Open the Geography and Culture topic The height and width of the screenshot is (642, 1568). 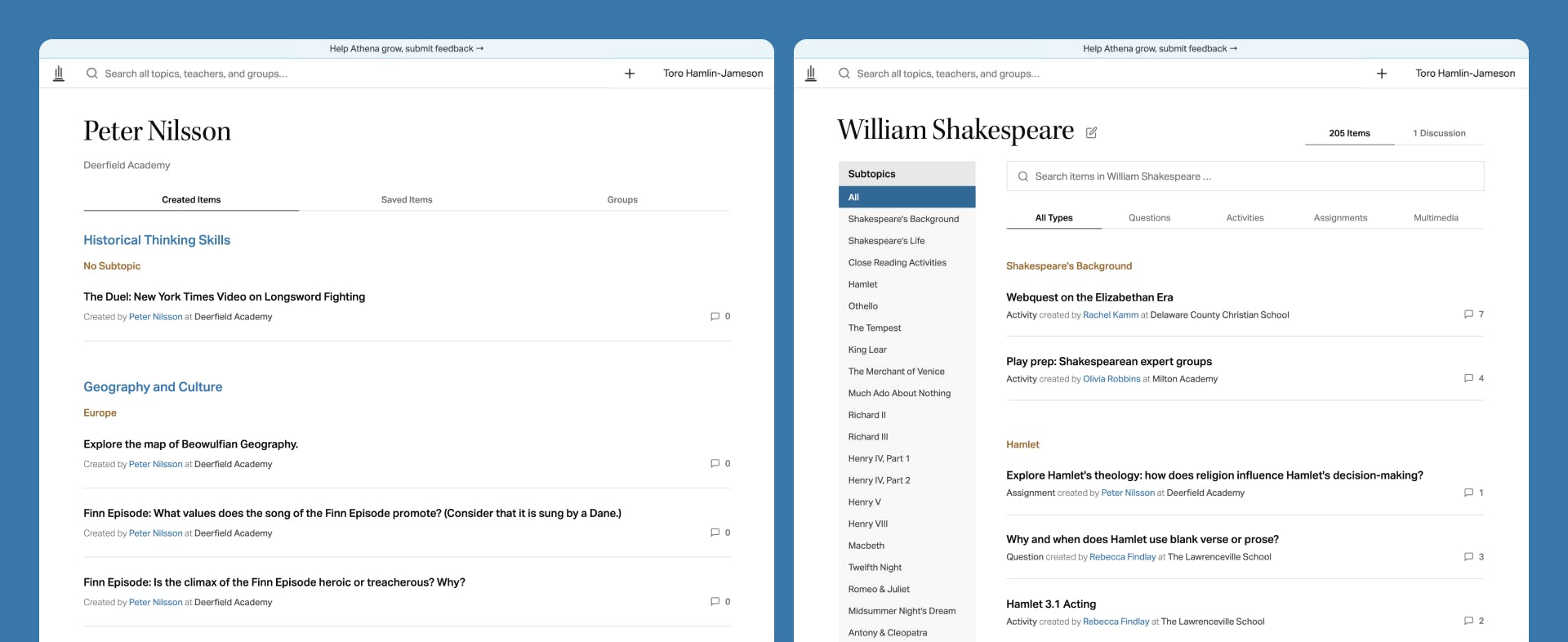coord(153,387)
